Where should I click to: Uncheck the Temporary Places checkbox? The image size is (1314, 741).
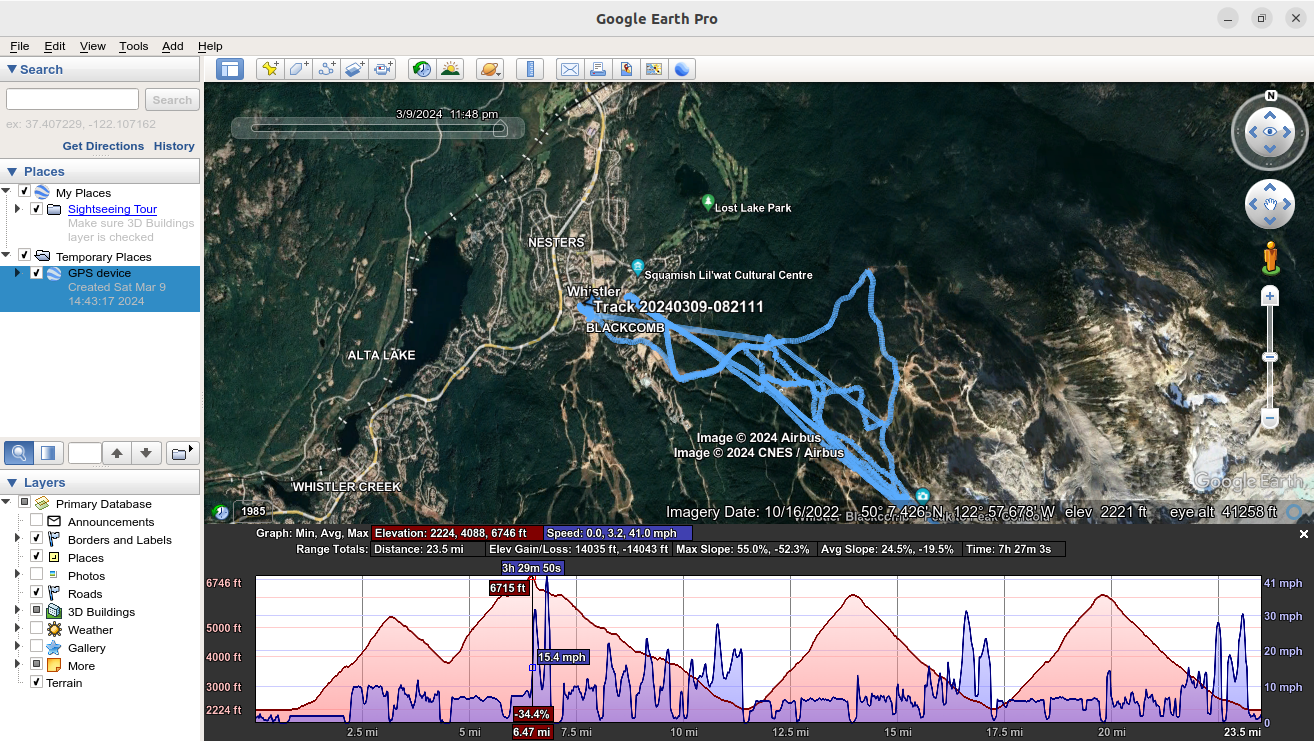pyautogui.click(x=24, y=256)
